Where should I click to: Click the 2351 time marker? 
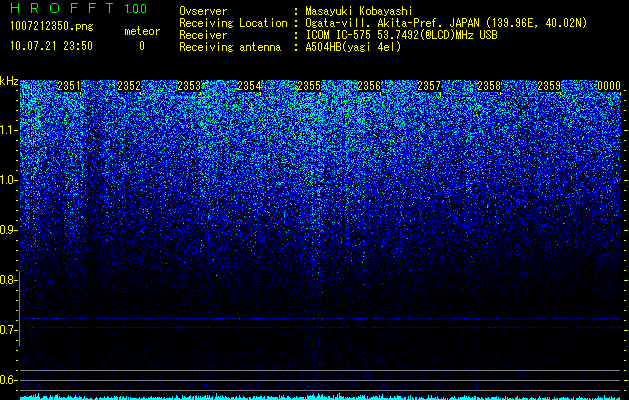coord(69,86)
